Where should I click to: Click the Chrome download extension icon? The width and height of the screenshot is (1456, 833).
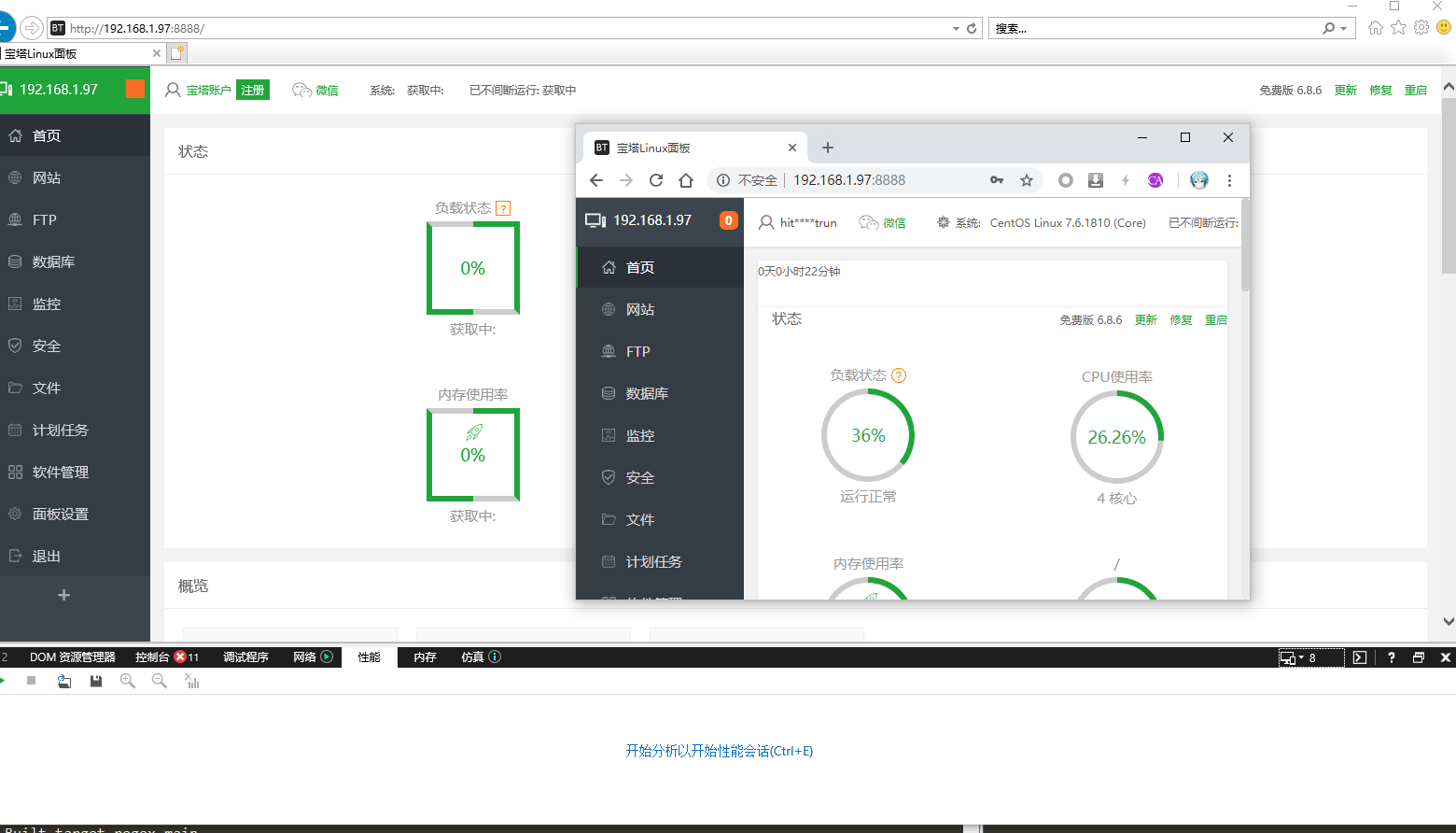pos(1096,180)
